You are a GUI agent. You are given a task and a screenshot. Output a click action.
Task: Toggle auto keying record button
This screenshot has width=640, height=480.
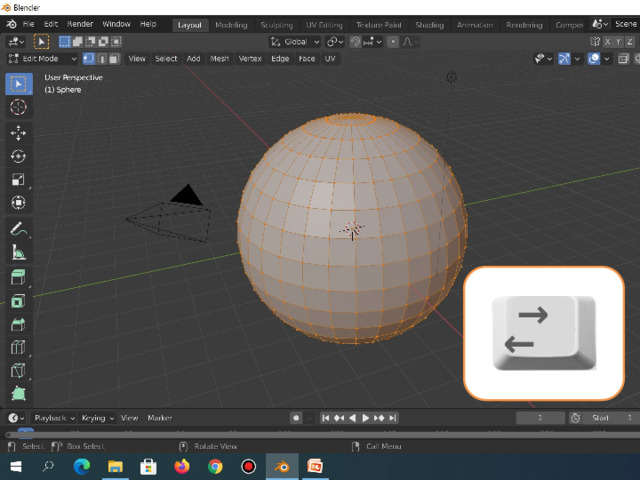(296, 418)
